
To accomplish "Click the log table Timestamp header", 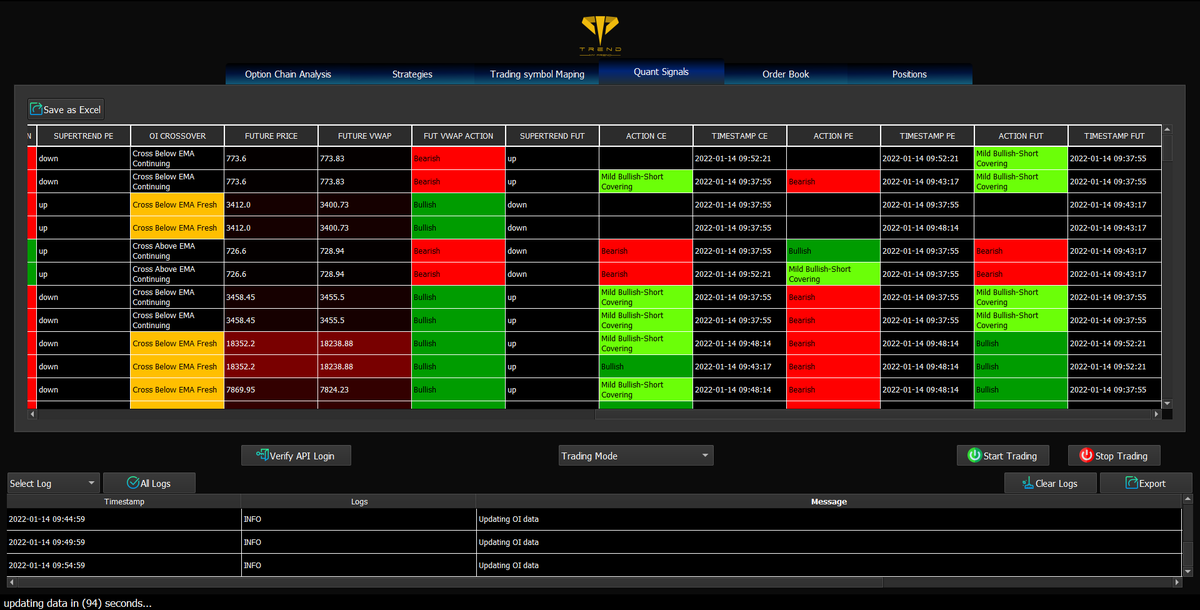I will 123,501.
